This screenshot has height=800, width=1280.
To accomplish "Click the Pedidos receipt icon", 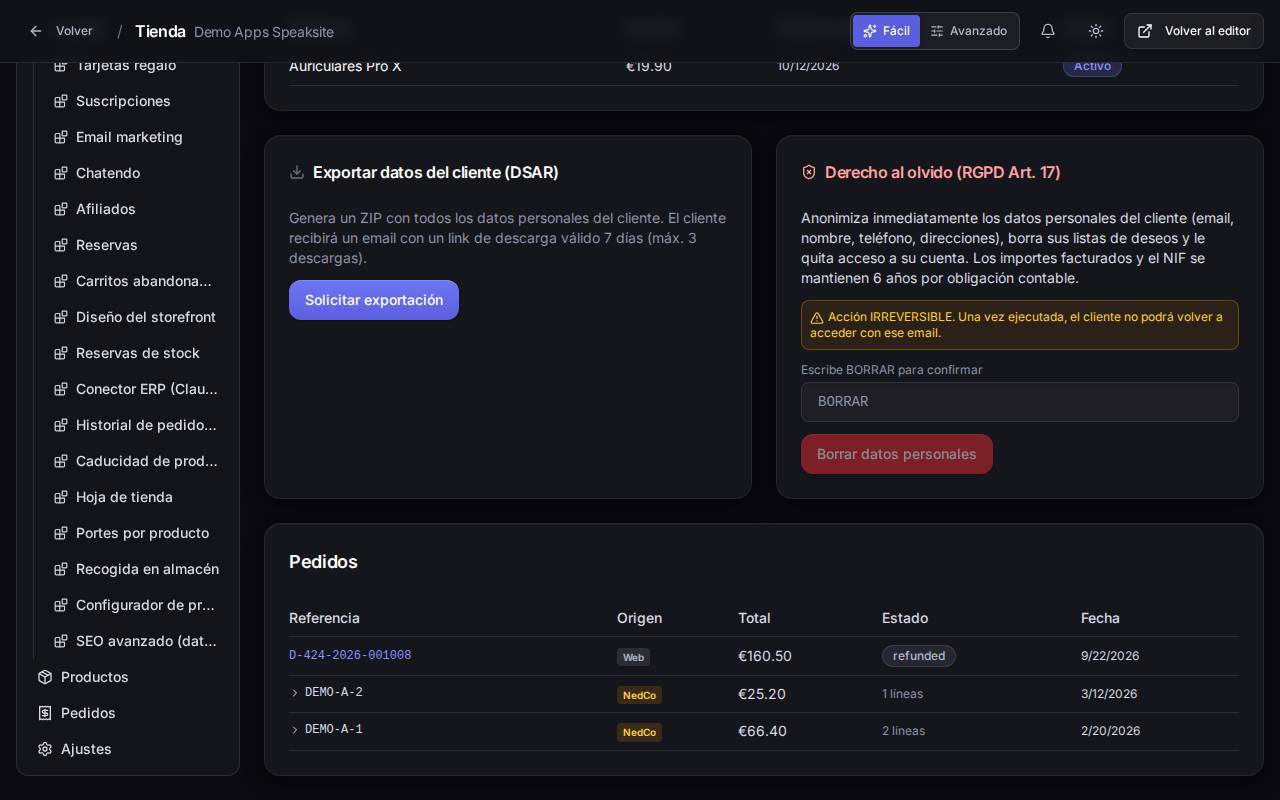I will tap(45, 713).
